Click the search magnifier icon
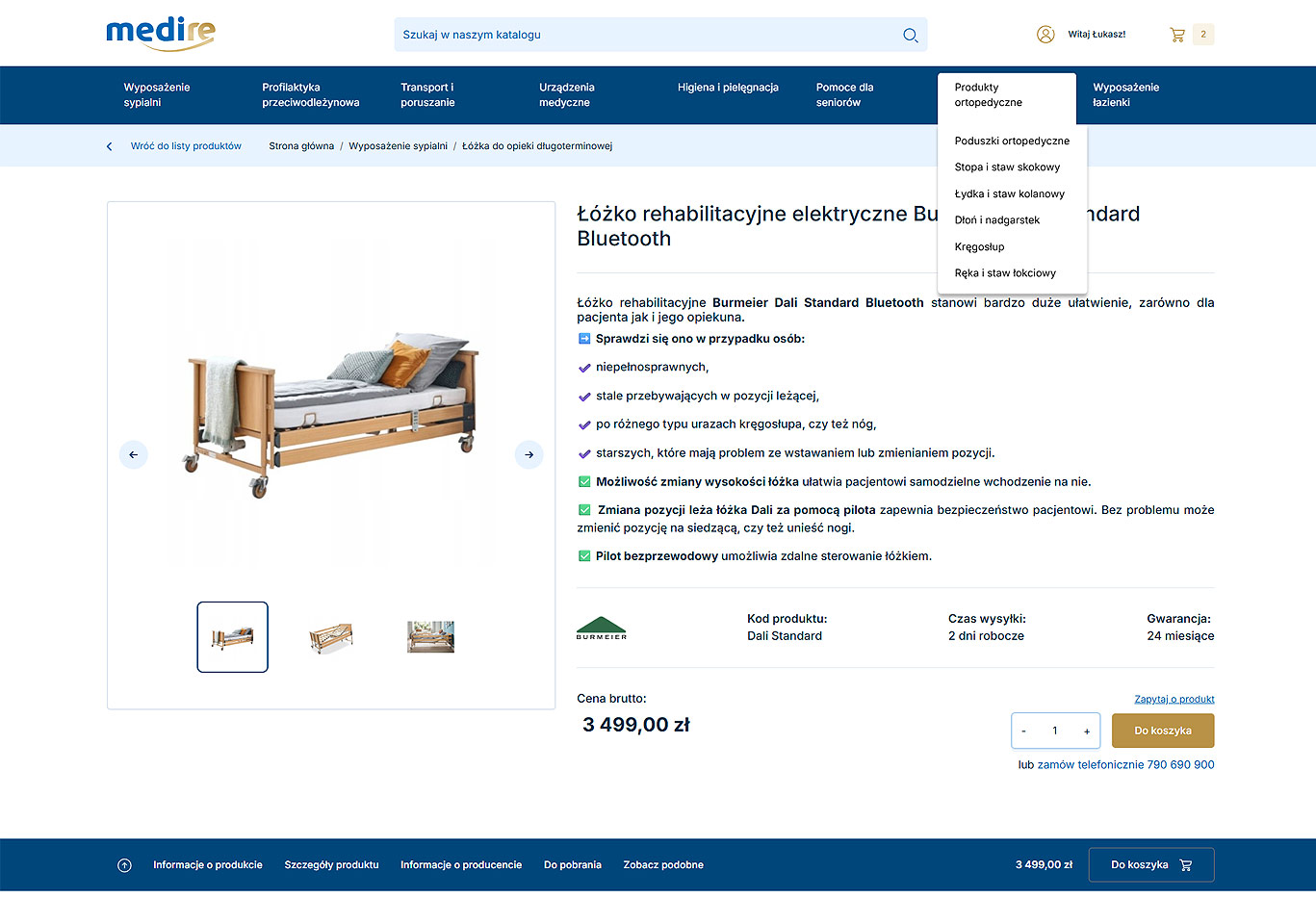This screenshot has height=898, width=1316. click(x=910, y=35)
